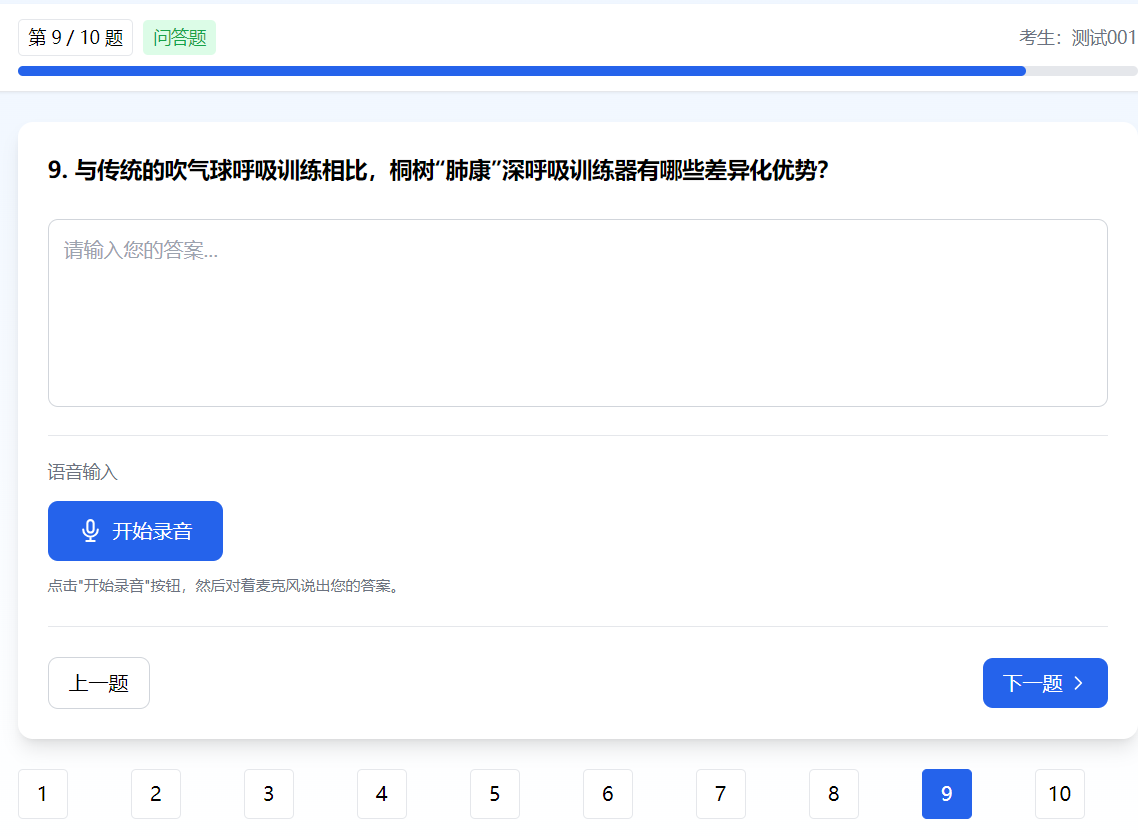Click the recording hint text below the button
The height and width of the screenshot is (836, 1138).
click(224, 586)
